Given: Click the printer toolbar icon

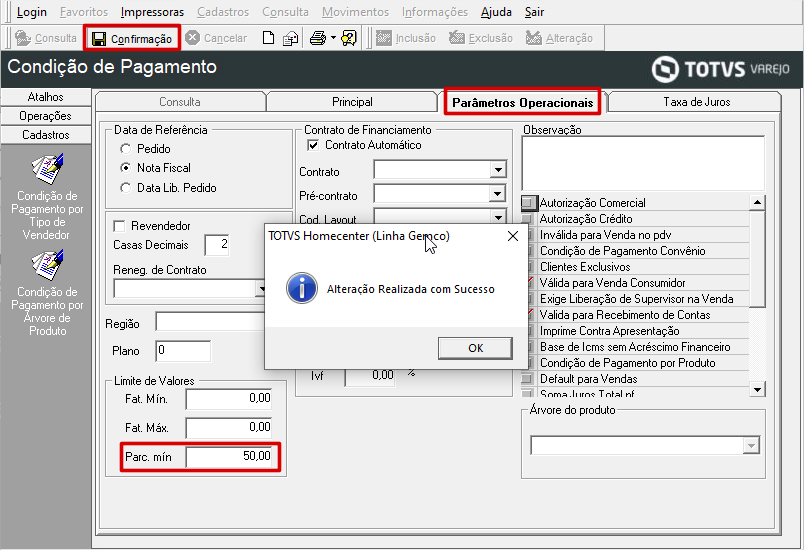Looking at the screenshot, I should 318,38.
